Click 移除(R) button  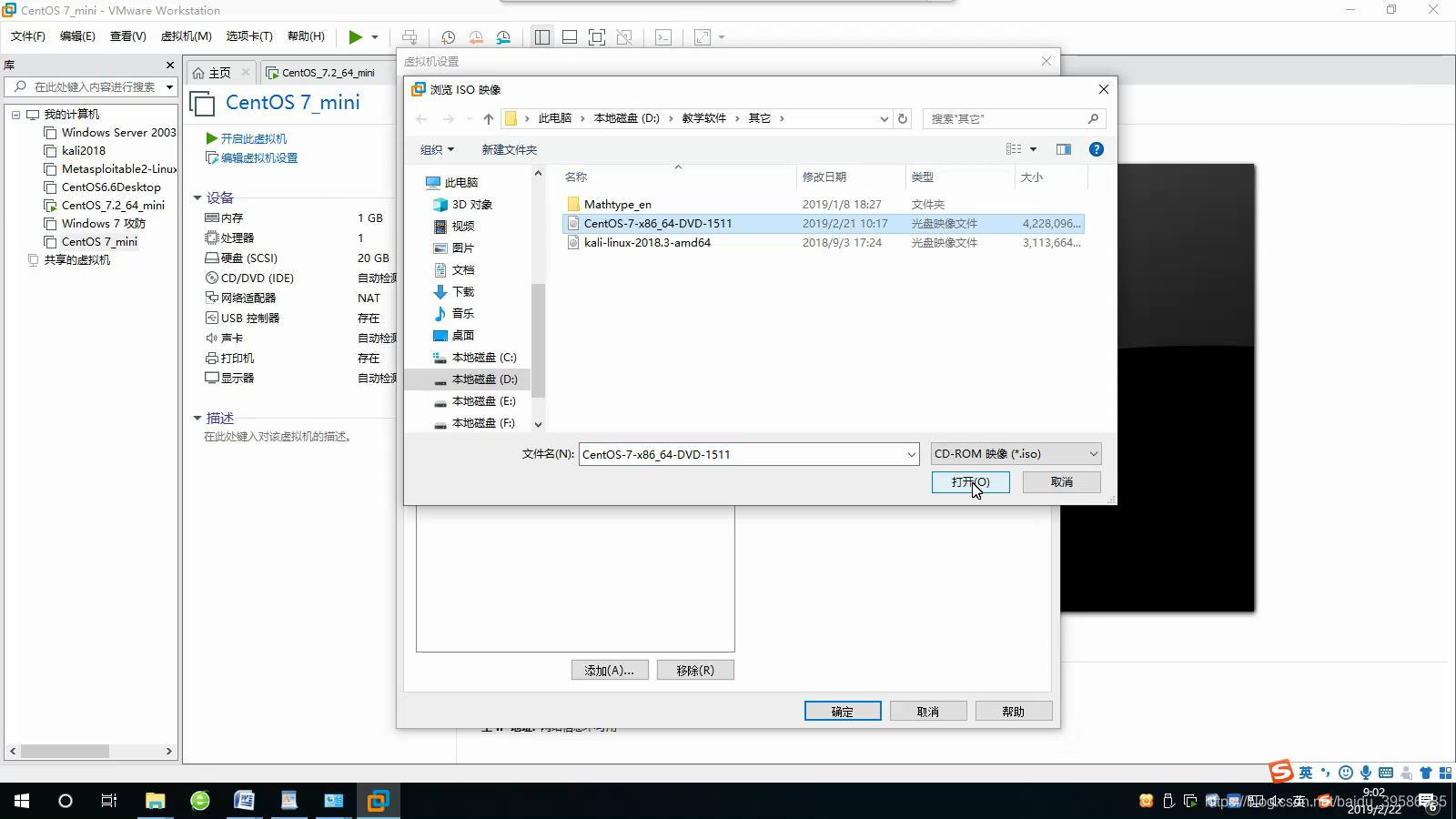point(695,671)
